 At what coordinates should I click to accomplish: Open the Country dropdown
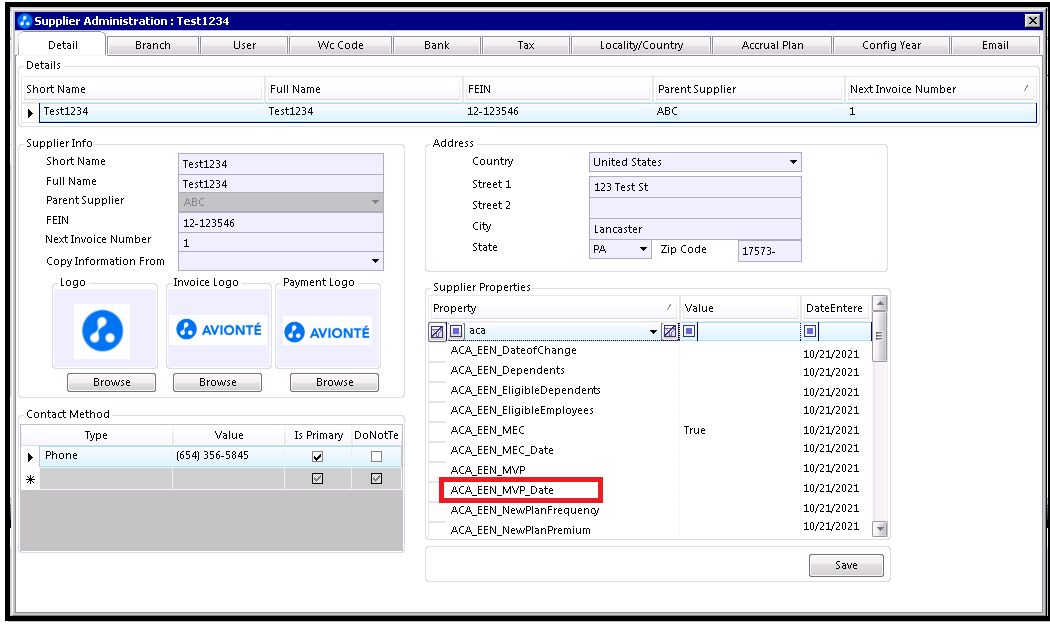point(793,162)
